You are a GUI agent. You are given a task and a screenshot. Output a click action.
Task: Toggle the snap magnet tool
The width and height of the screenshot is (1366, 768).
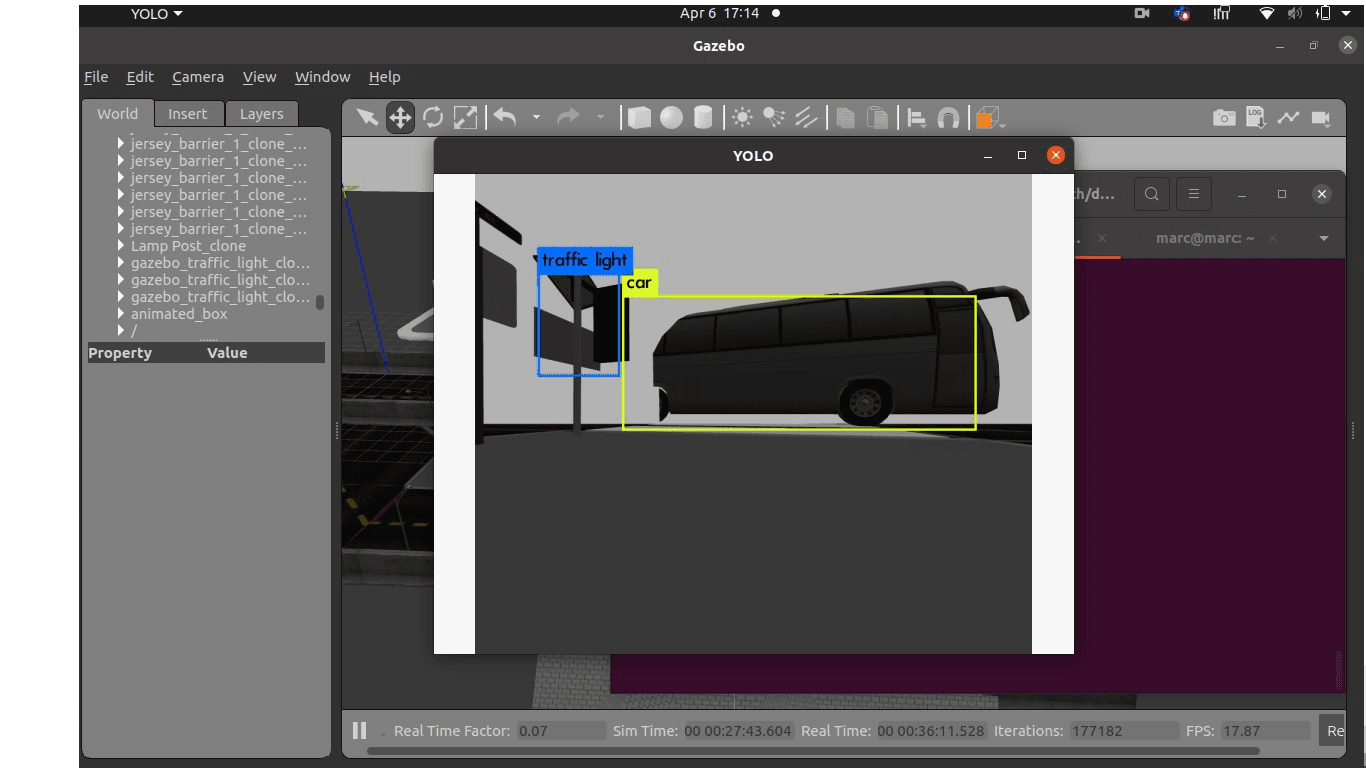pyautogui.click(x=948, y=118)
